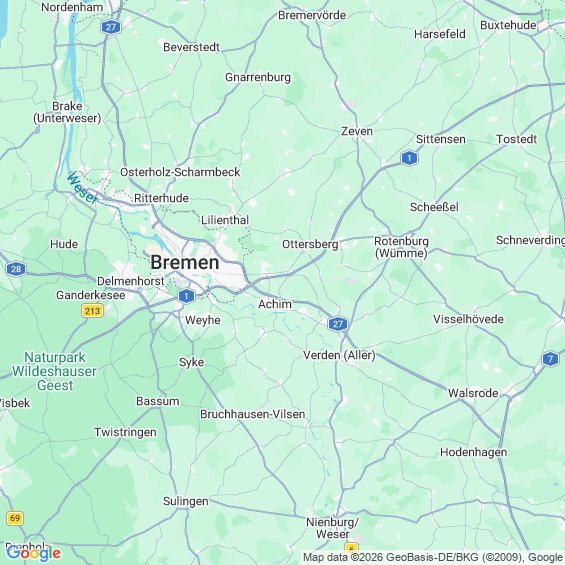565x565 pixels.
Task: Click the Nienburg/Weser town label
Action: (x=332, y=528)
